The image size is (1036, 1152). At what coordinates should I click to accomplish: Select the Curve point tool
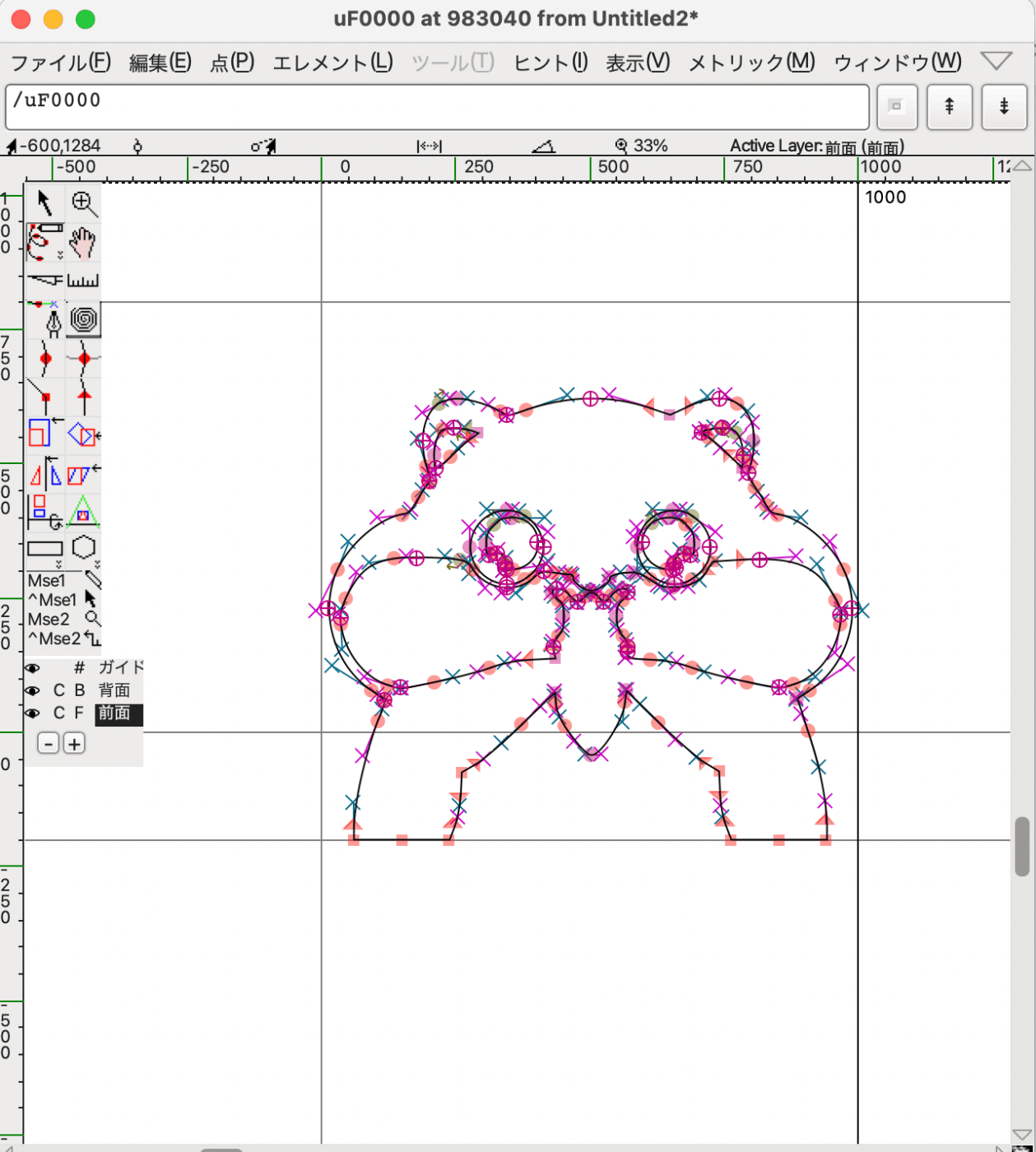point(44,358)
